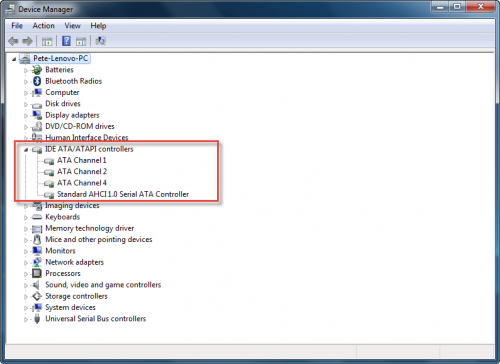
Task: Click the Sound, video and game controllers icon
Action: 36,285
